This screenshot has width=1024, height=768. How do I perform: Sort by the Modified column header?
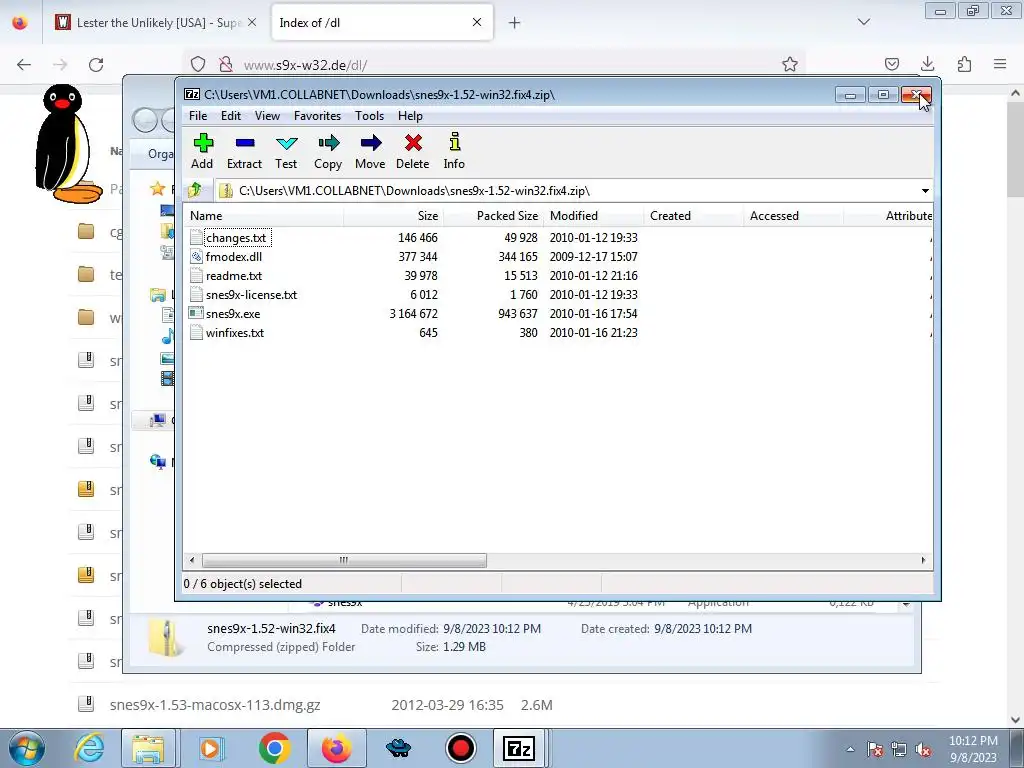(593, 216)
